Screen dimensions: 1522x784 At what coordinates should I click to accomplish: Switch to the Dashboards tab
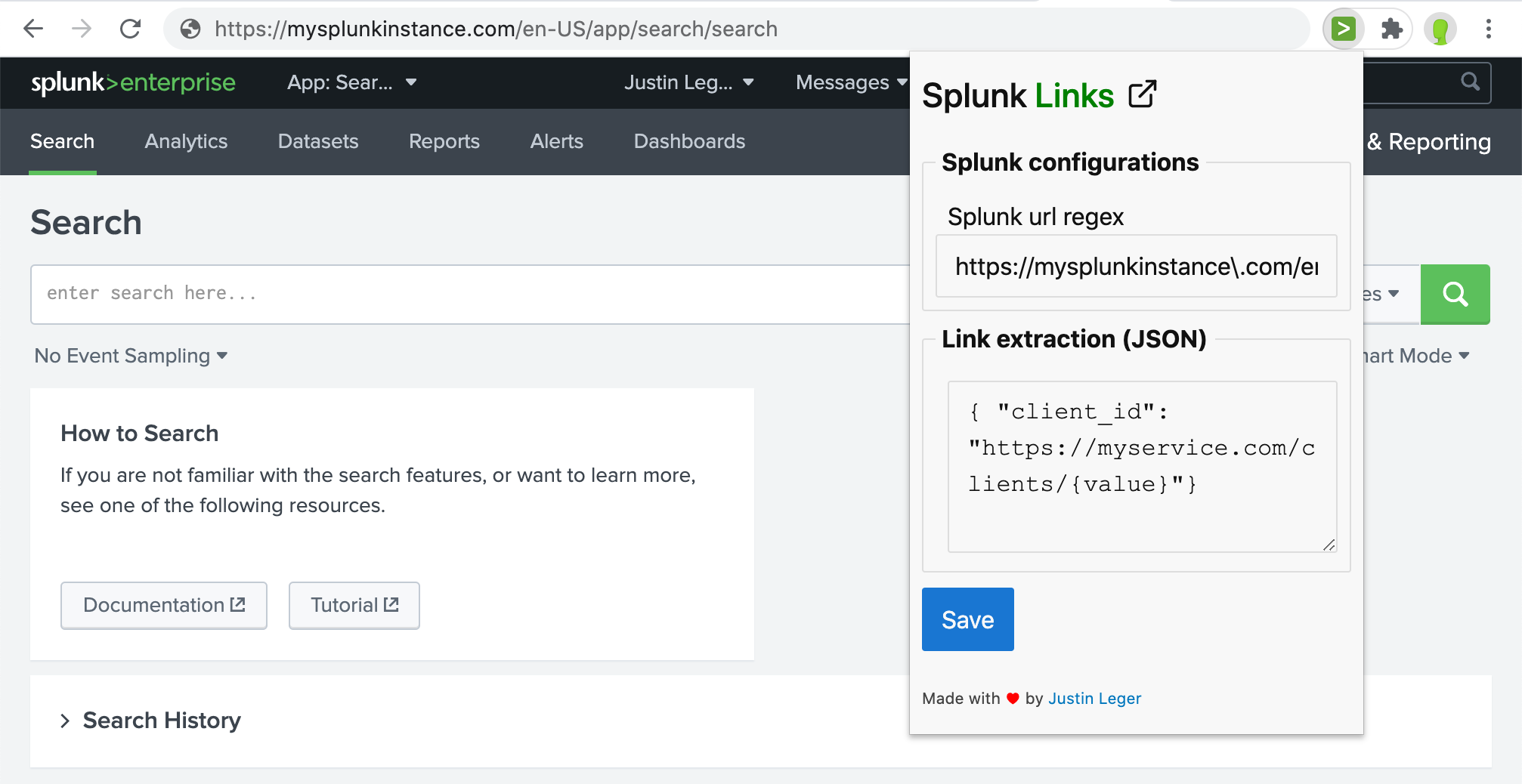(x=688, y=141)
